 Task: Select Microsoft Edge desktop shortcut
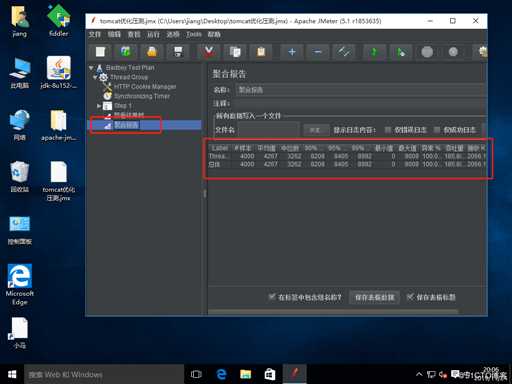pos(20,284)
